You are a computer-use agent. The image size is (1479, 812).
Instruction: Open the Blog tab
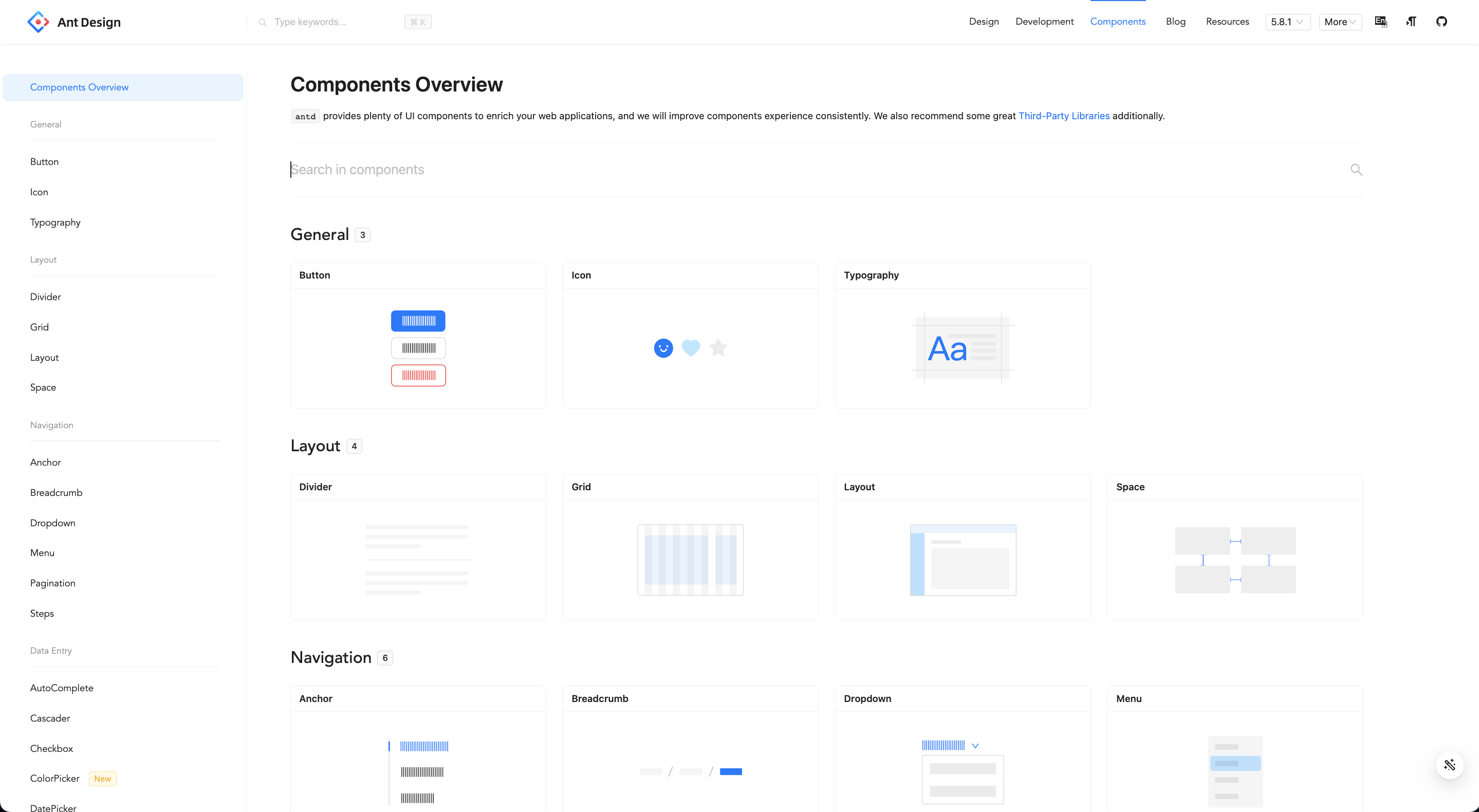tap(1175, 22)
